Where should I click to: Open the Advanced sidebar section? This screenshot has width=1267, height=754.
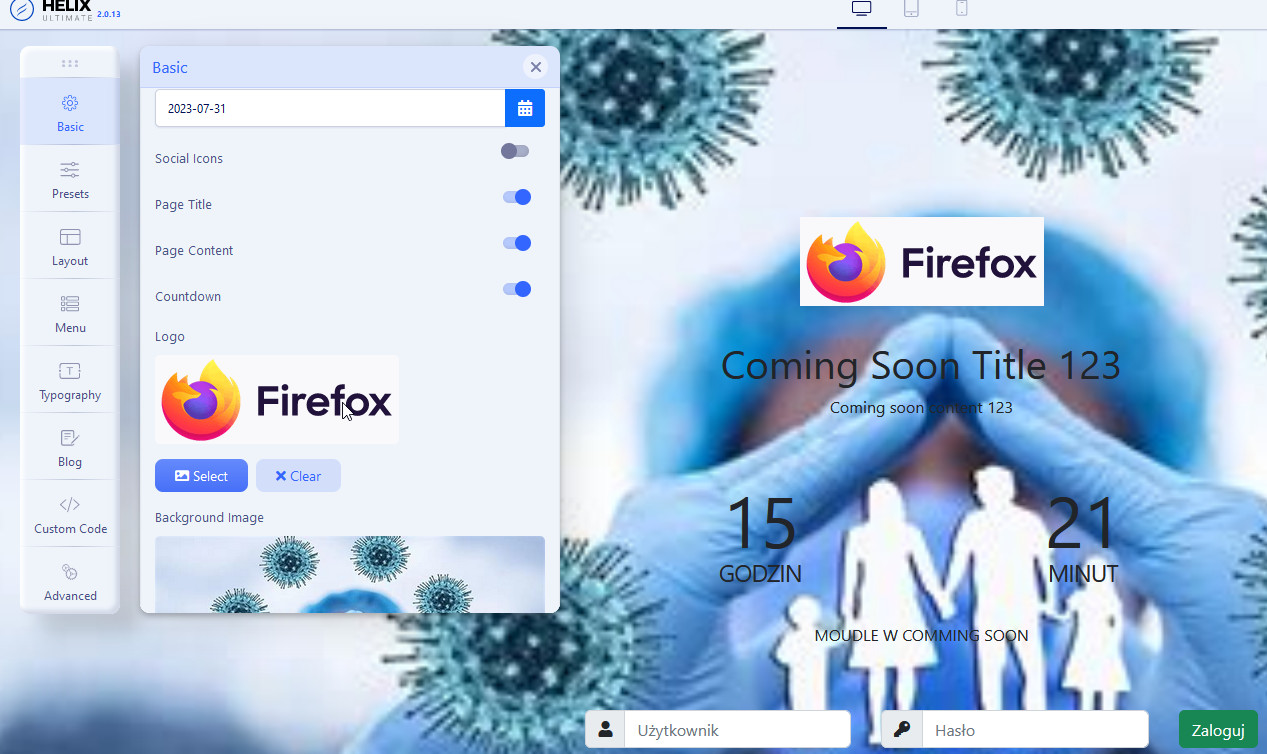[x=70, y=581]
